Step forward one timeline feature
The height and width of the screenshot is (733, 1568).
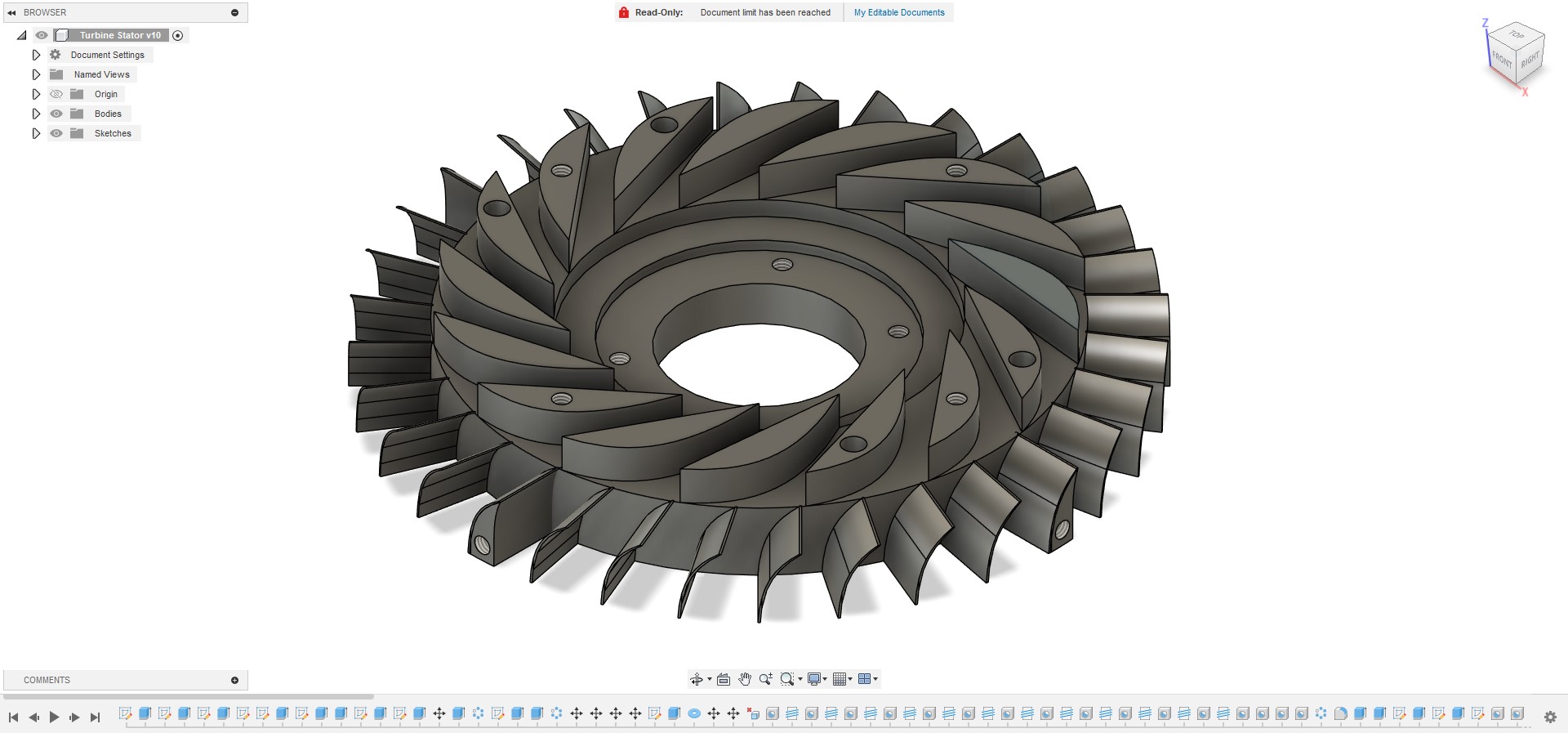74,717
